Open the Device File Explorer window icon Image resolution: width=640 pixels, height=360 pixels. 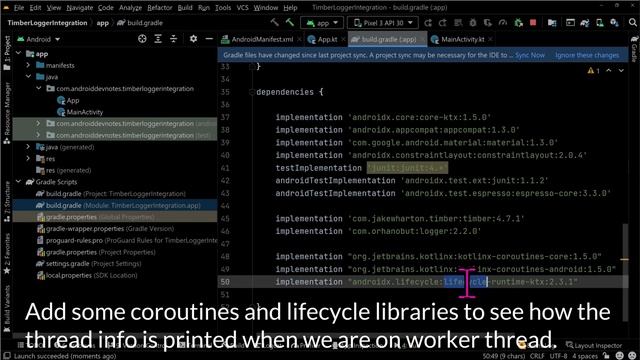point(570,23)
